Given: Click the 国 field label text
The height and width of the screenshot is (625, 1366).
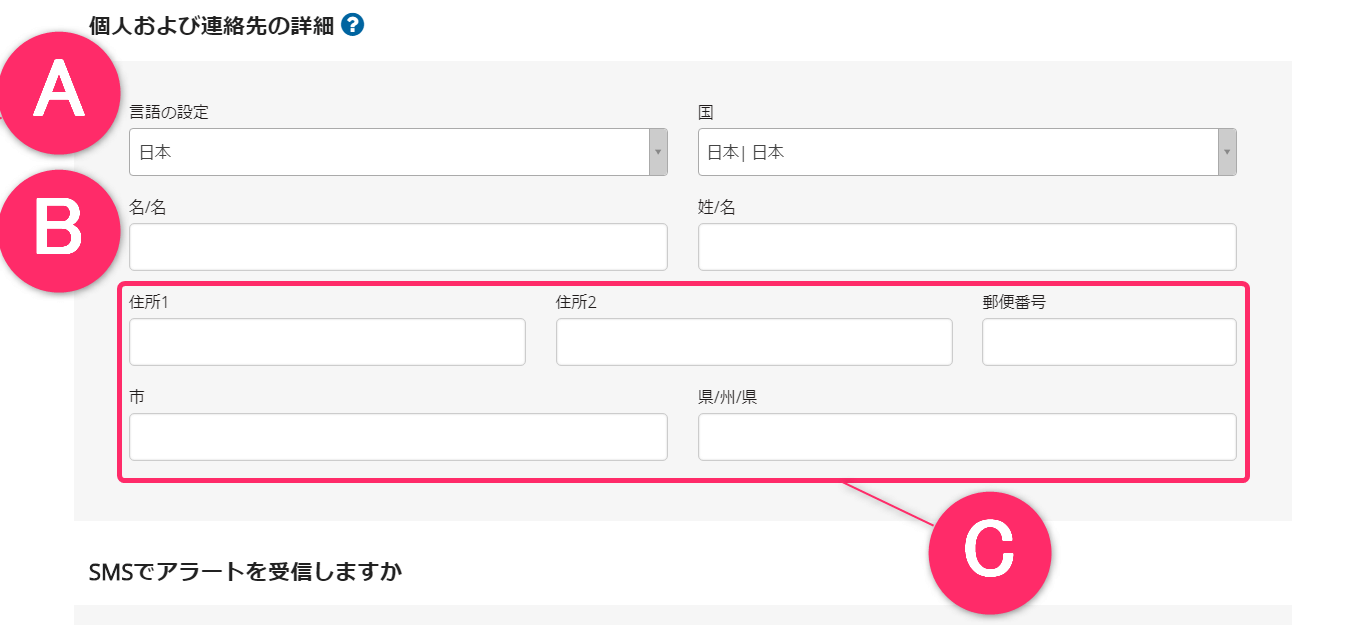Looking at the screenshot, I should coord(706,112).
